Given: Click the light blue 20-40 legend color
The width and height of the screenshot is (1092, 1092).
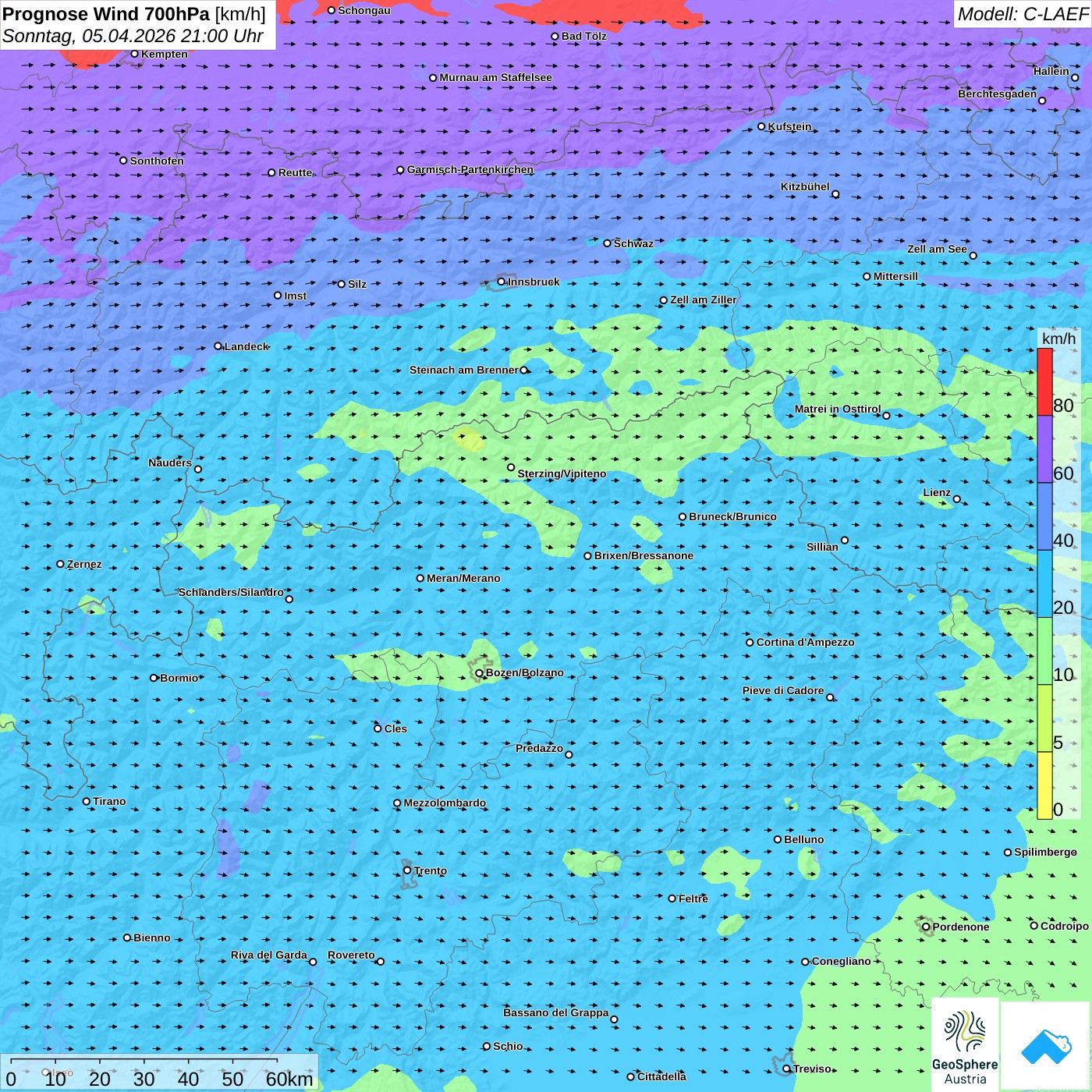Looking at the screenshot, I should click(1044, 584).
